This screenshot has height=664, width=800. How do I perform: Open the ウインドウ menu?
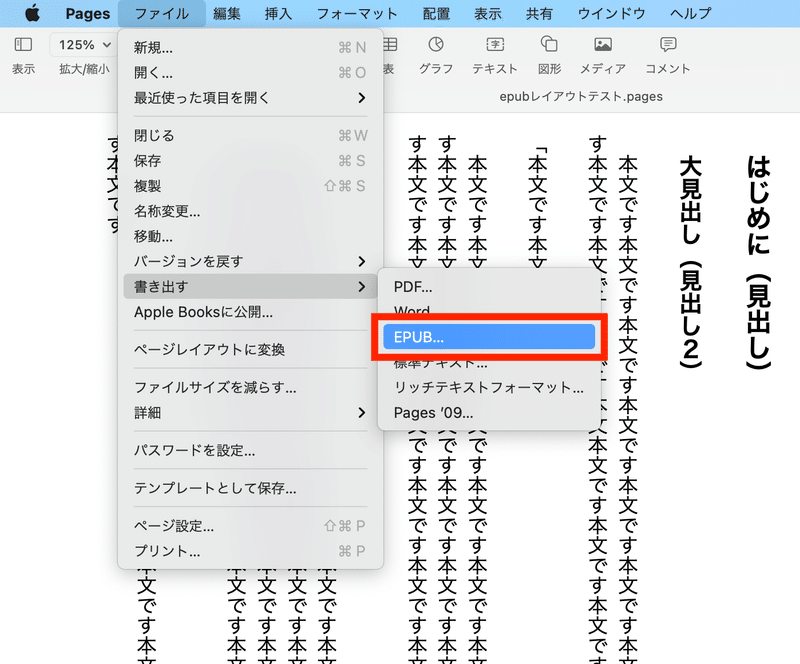[611, 14]
